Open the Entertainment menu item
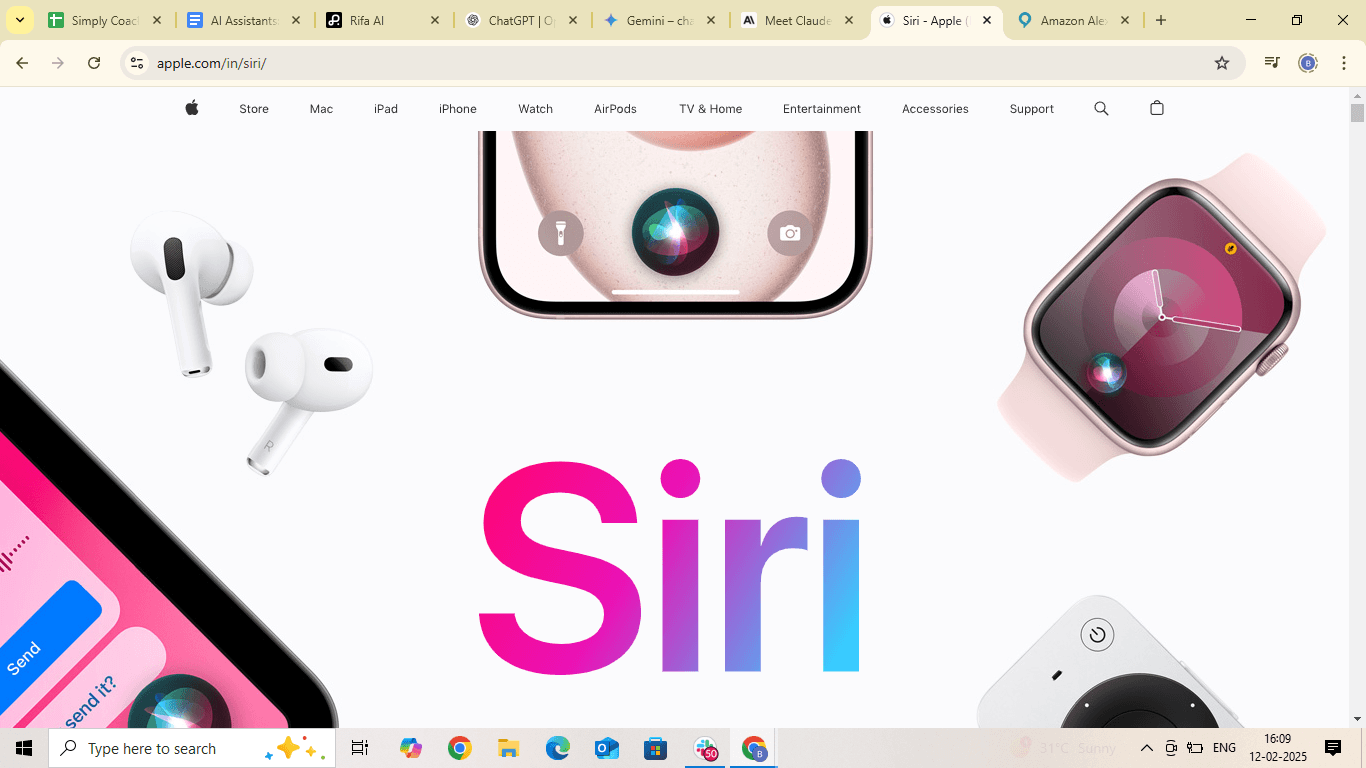 822,109
